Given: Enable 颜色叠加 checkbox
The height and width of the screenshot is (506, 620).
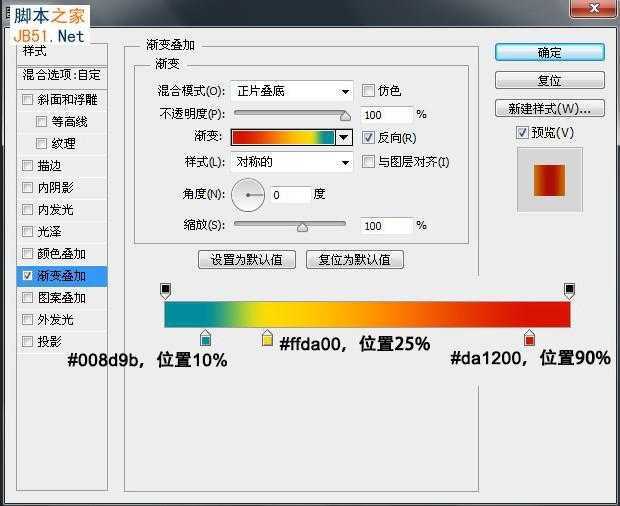Looking at the screenshot, I should 27,253.
